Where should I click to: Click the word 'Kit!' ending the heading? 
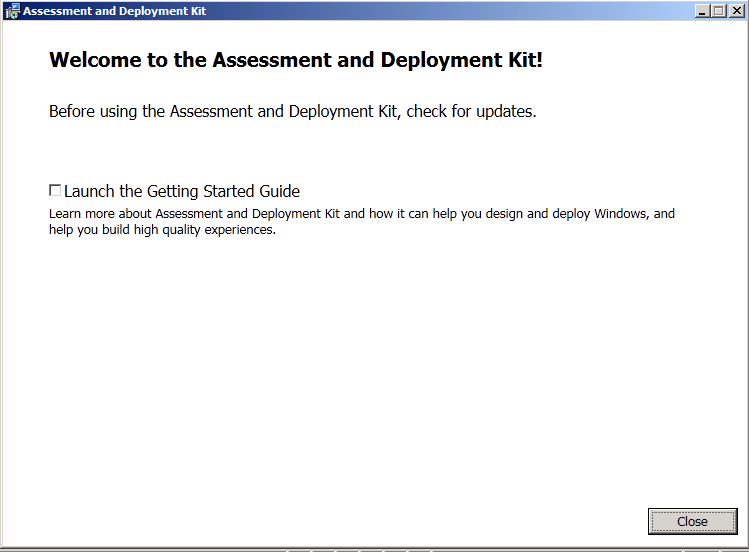click(x=525, y=60)
